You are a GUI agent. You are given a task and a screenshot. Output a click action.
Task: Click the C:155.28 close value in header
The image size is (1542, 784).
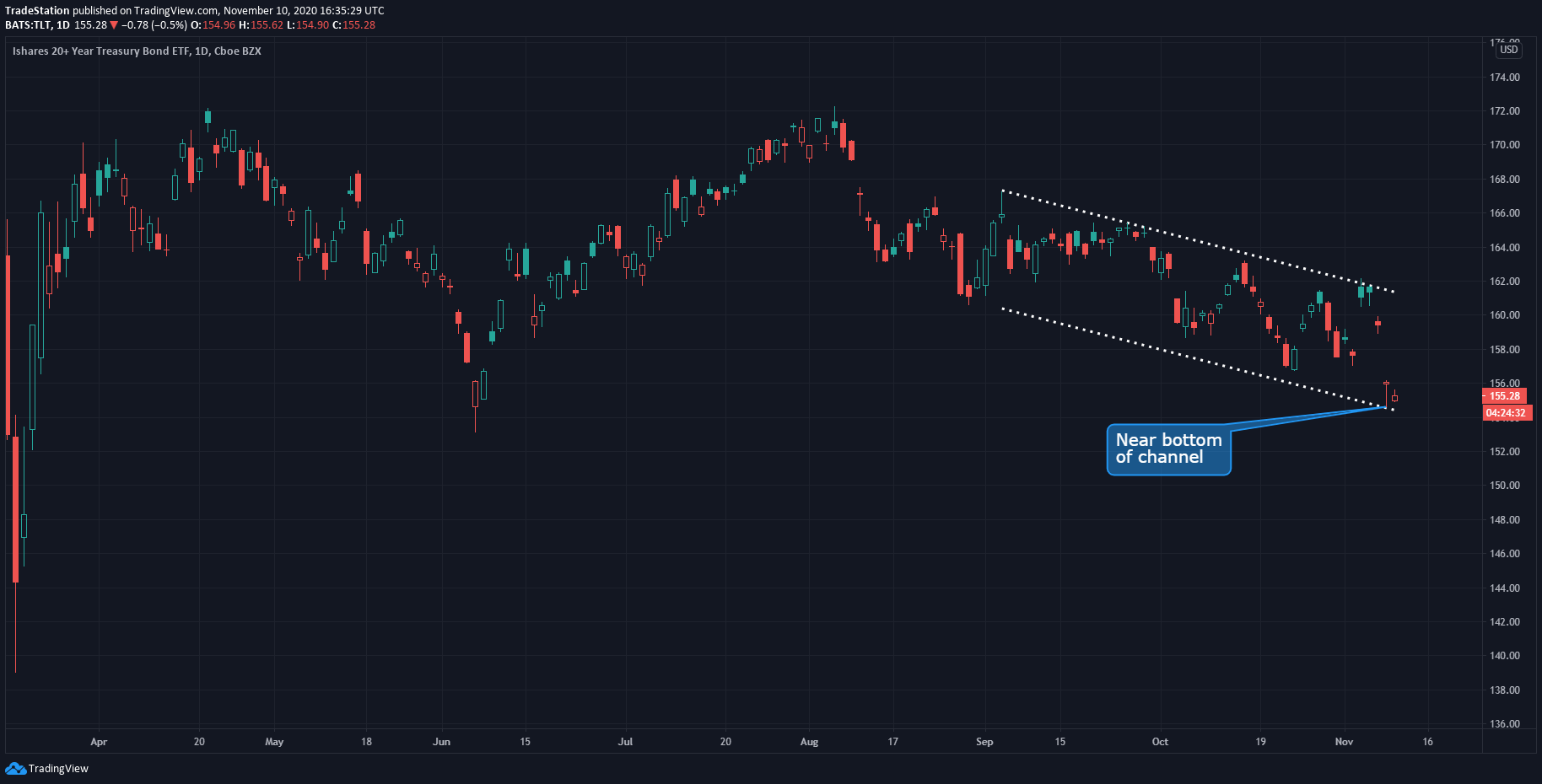[x=354, y=25]
